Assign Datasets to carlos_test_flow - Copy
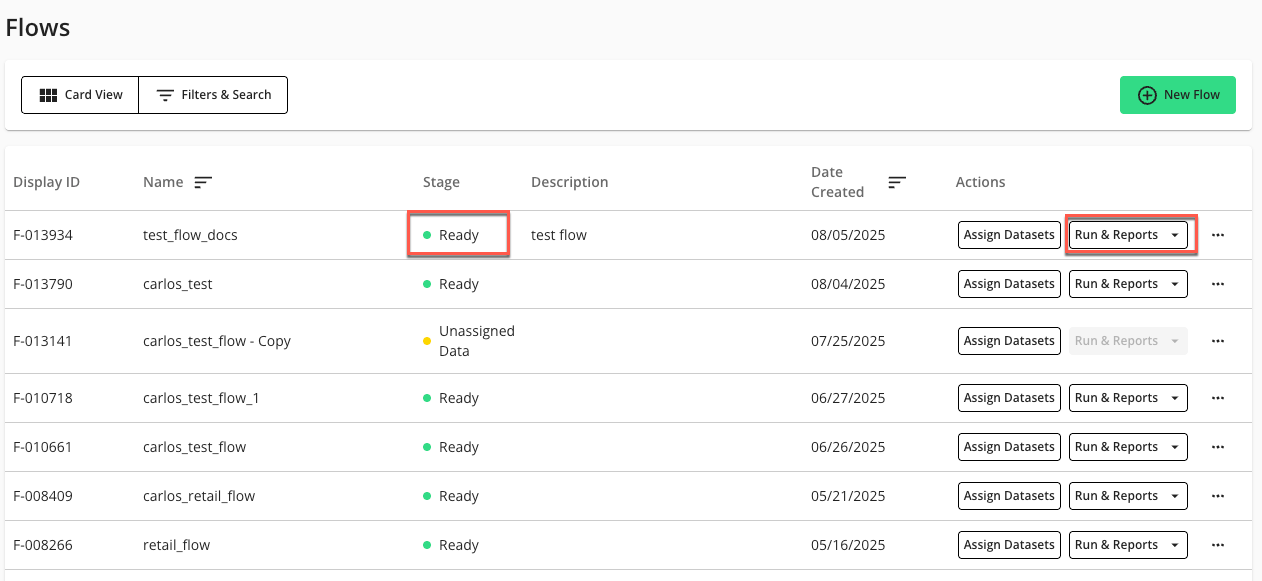The width and height of the screenshot is (1262, 581). [1008, 341]
